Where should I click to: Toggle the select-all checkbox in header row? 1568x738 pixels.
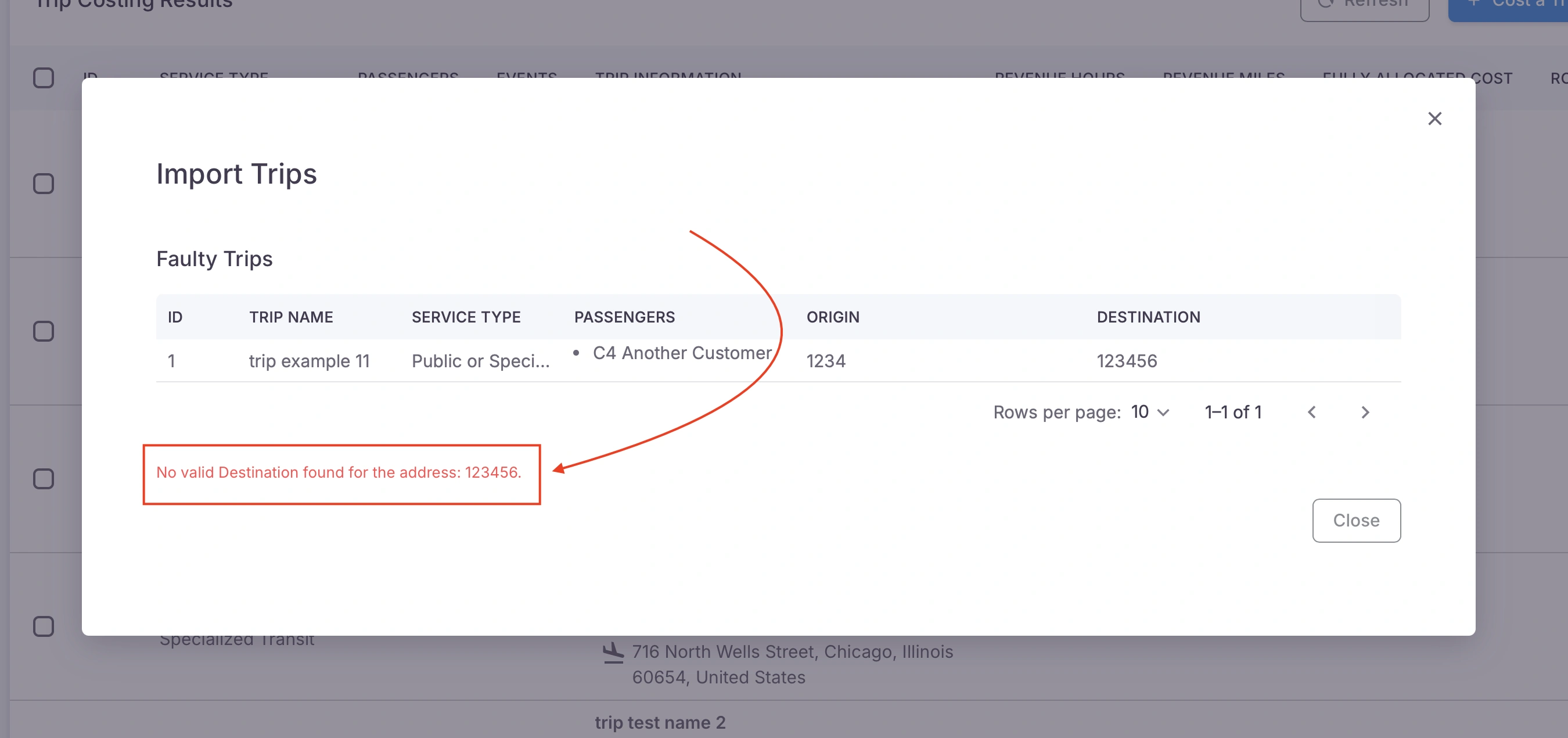tap(43, 78)
